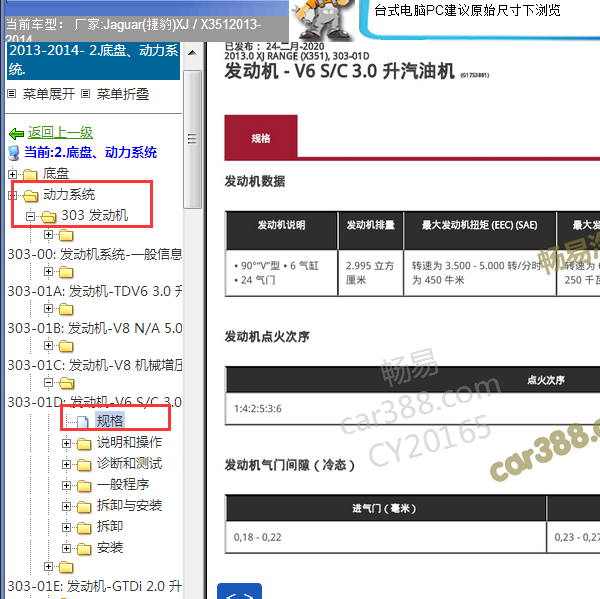This screenshot has width=600, height=599.
Task: Click the 1:4:2:5:3:6 firing order cell
Action: pos(412,408)
